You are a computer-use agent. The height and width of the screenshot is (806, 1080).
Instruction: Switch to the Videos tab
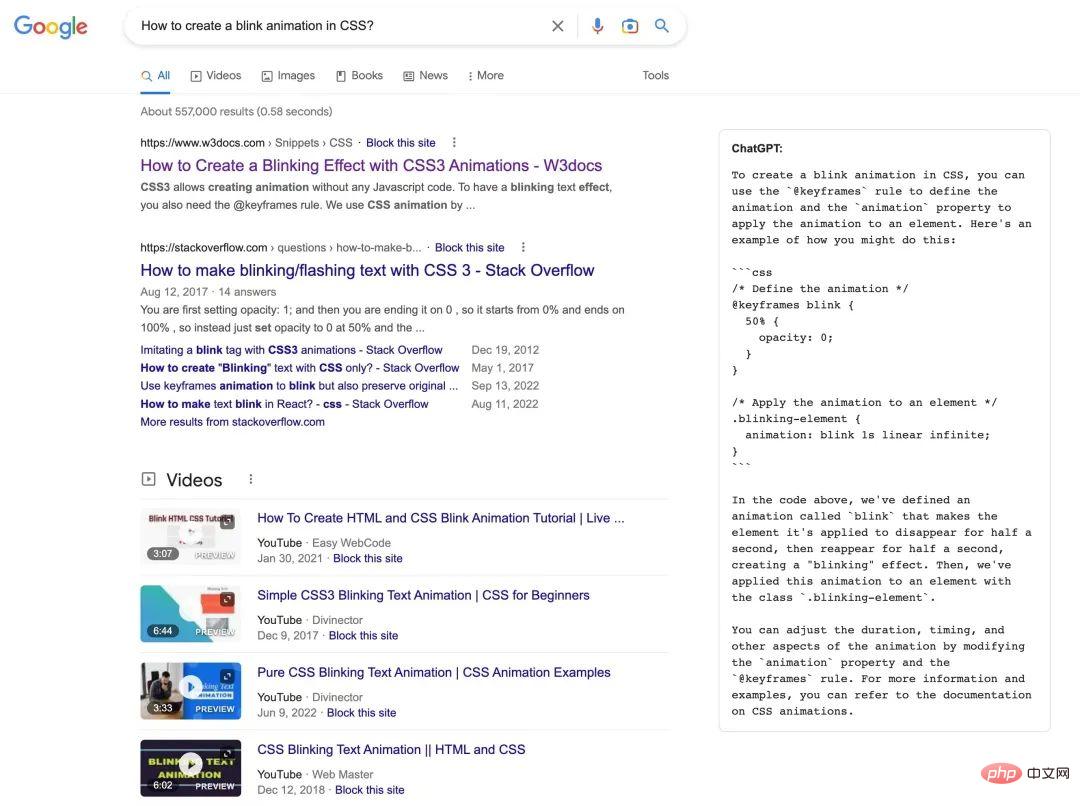click(216, 76)
